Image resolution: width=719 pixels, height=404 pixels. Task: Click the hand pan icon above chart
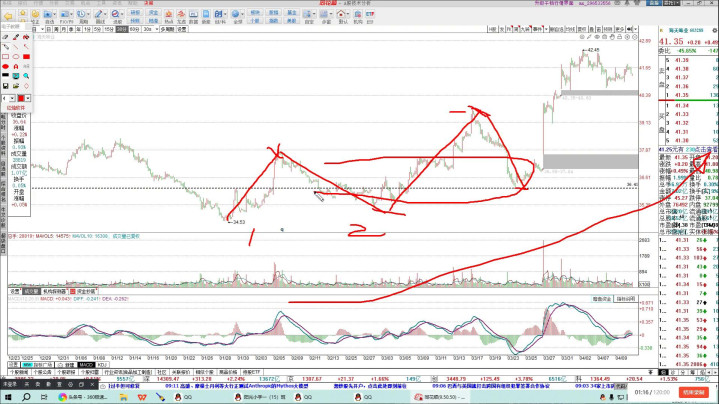612,37
